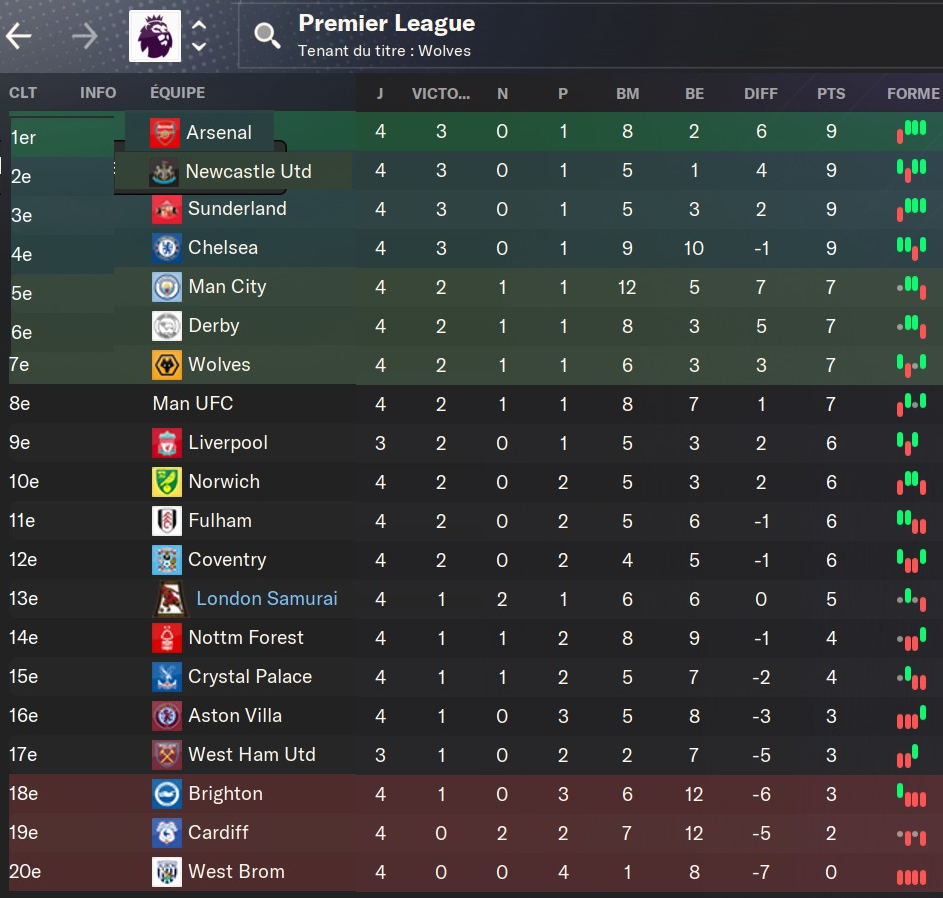943x898 pixels.
Task: Go back with the left arrow
Action: 19,36
